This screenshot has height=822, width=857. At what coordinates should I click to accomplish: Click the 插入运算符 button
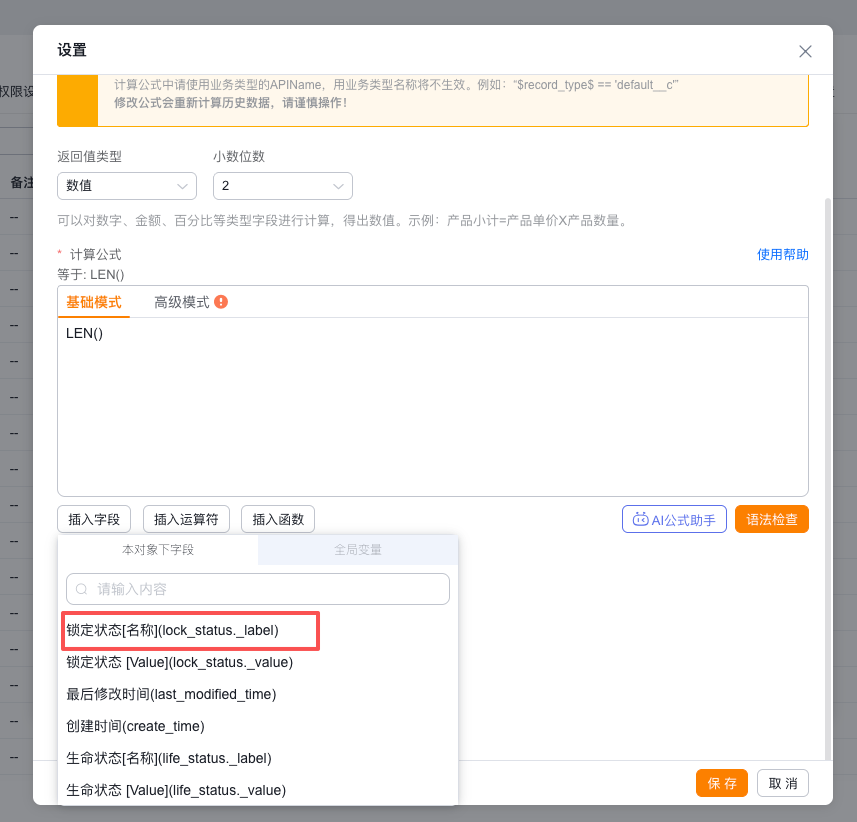186,519
